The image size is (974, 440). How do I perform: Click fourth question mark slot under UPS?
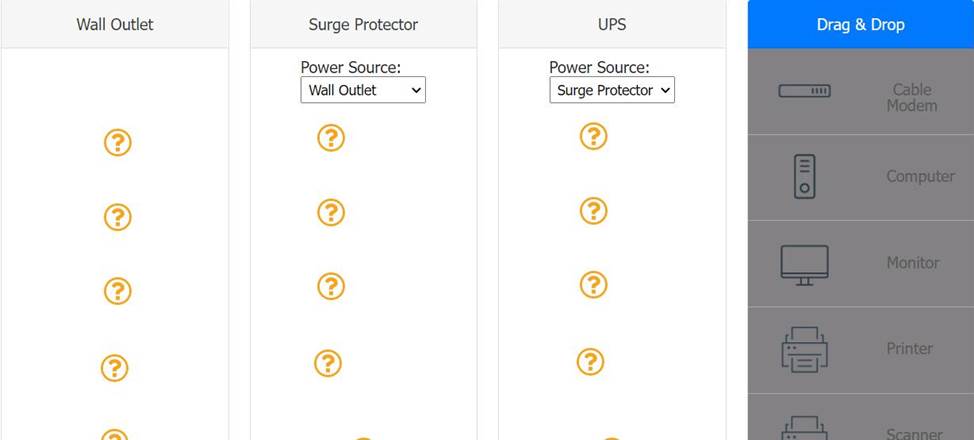point(590,361)
